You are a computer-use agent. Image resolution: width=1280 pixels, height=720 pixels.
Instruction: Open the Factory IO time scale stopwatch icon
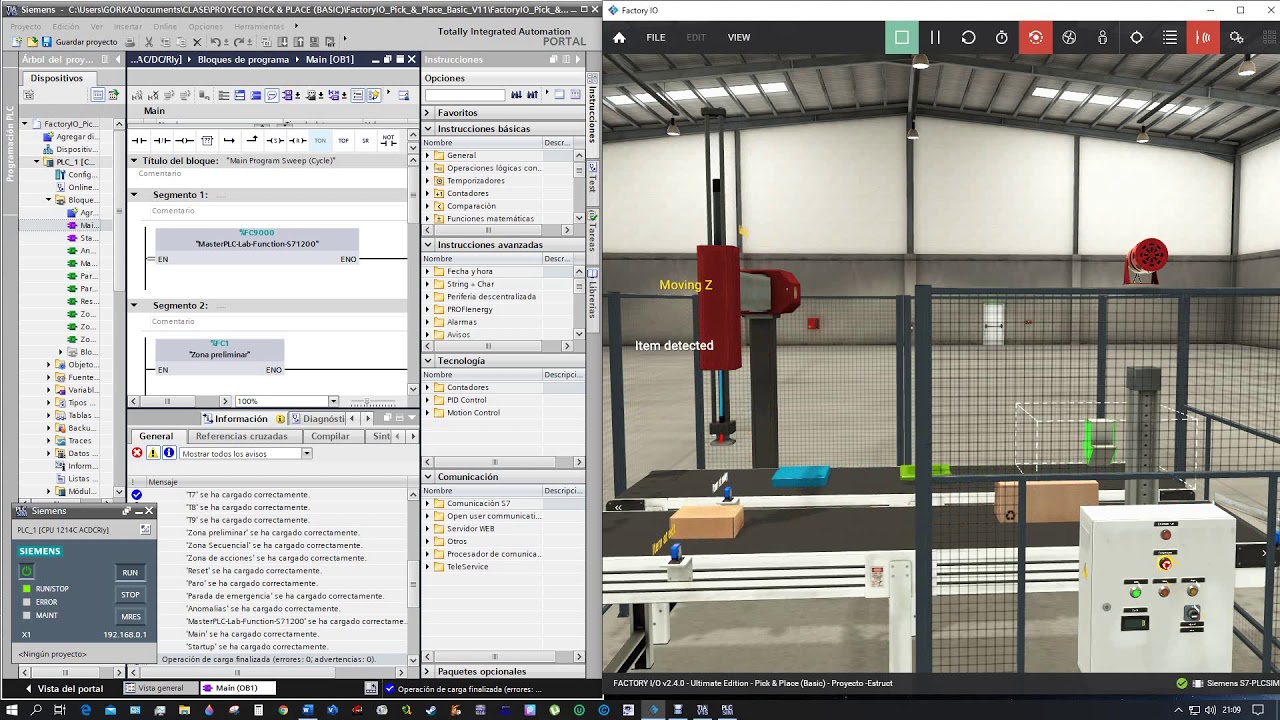click(1002, 37)
